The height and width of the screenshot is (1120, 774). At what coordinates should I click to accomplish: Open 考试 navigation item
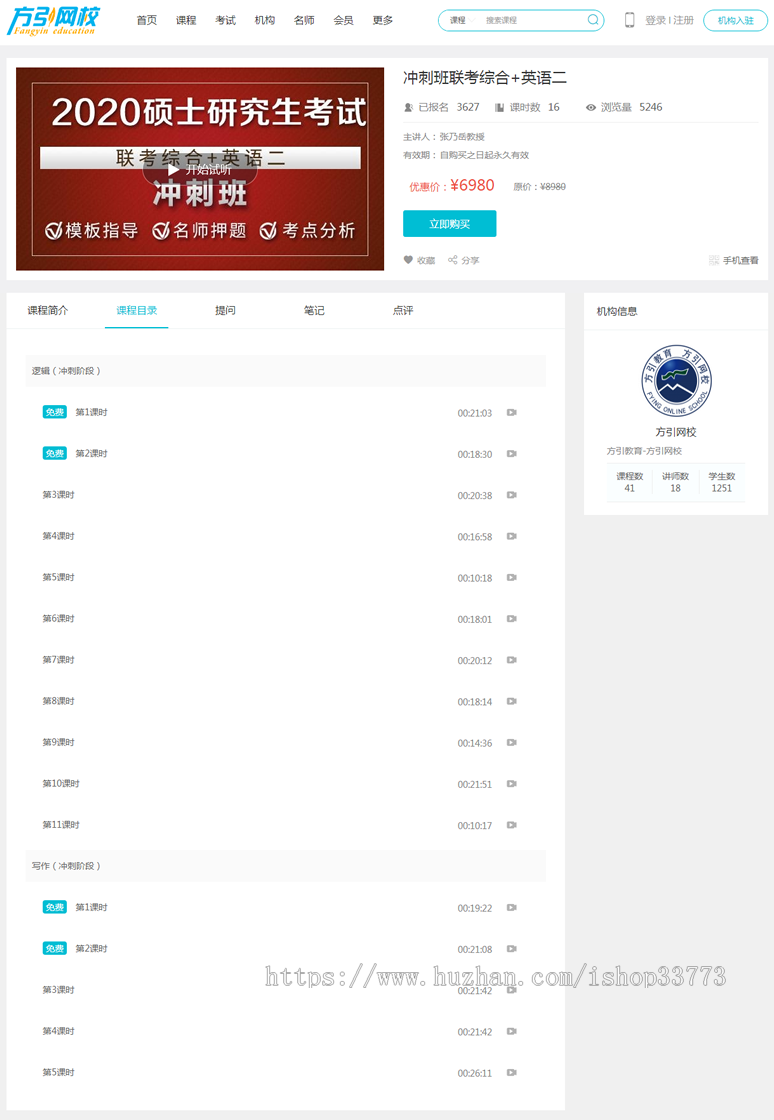[225, 20]
